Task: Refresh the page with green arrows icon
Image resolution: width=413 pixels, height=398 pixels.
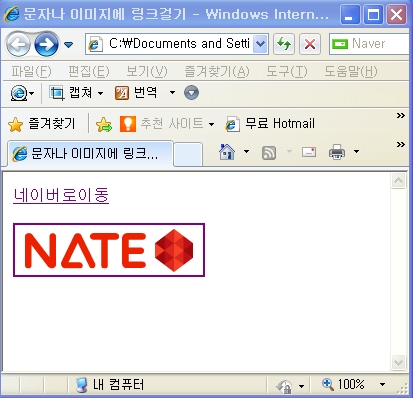Action: pos(284,44)
